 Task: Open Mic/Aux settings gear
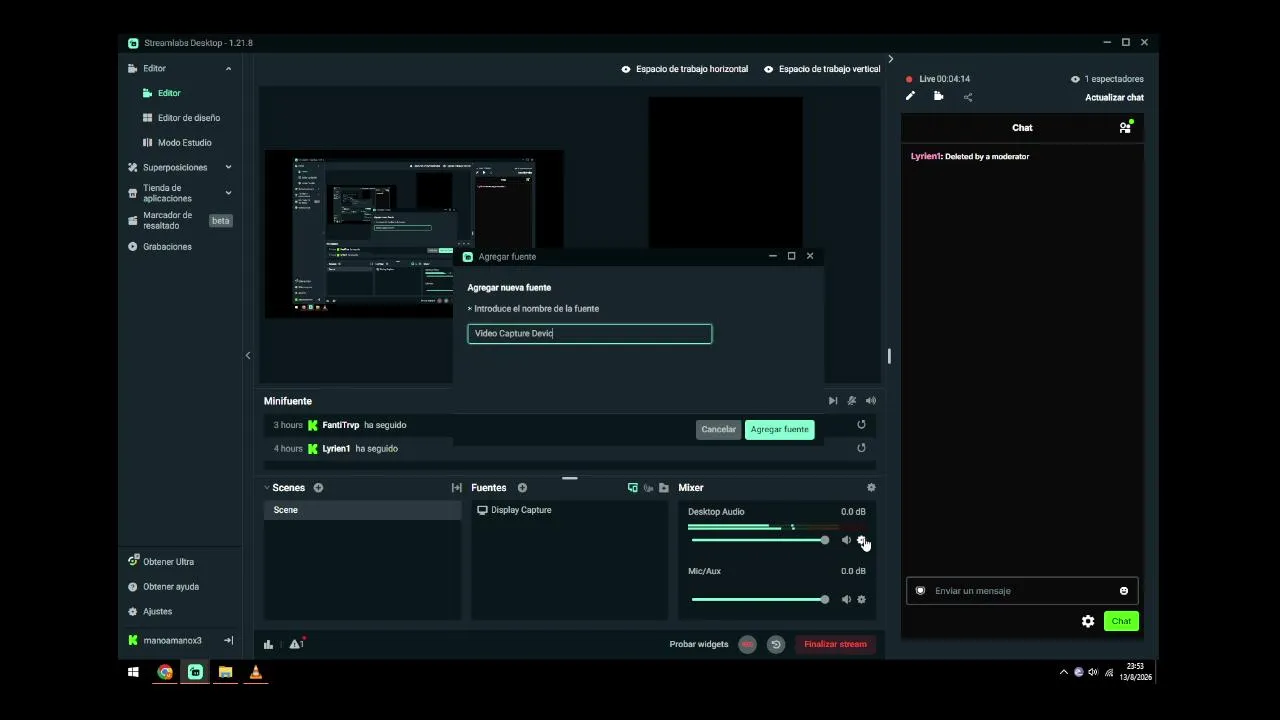862,600
